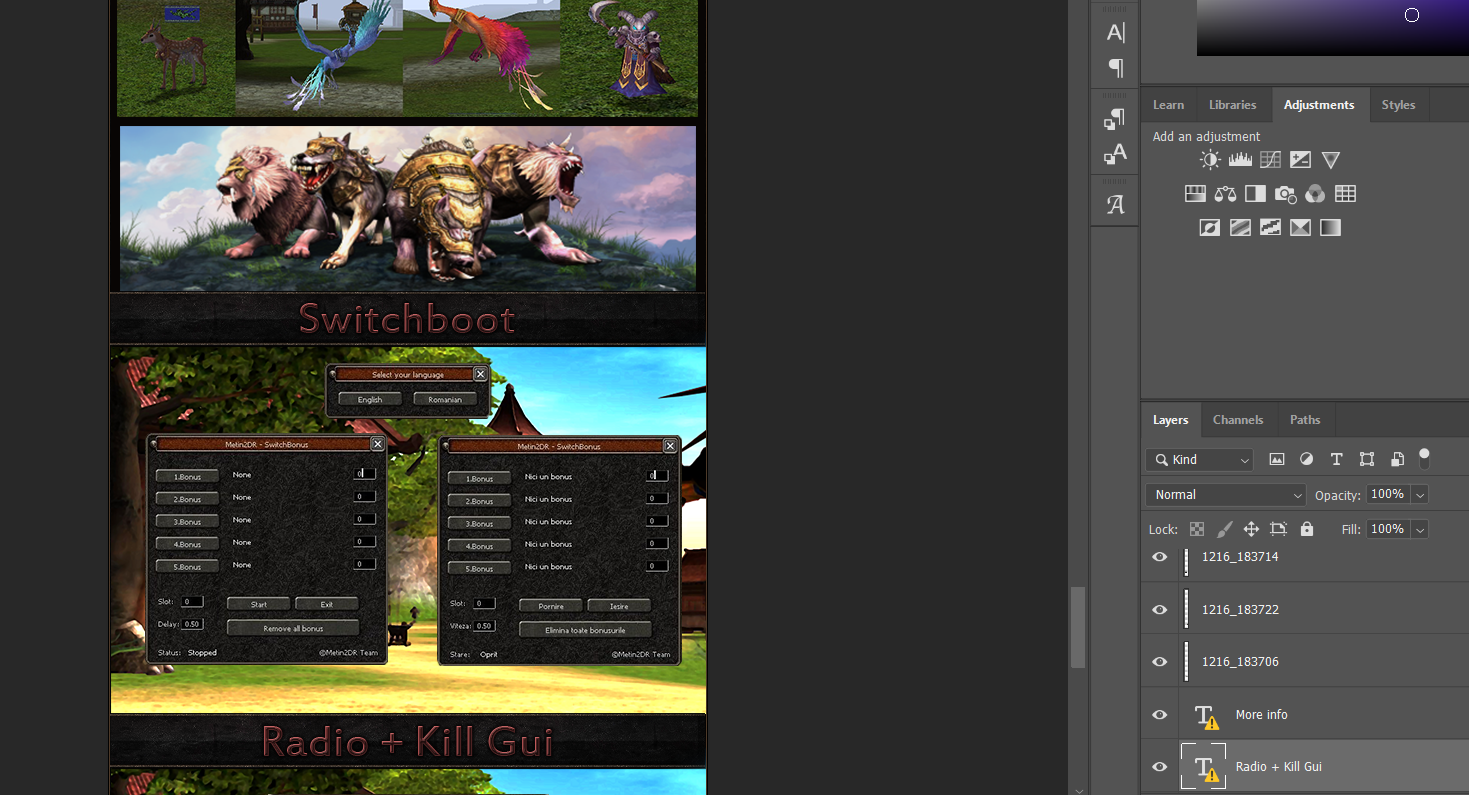Lock all layer attributes with padlock
This screenshot has width=1469, height=795.
pyautogui.click(x=1306, y=529)
